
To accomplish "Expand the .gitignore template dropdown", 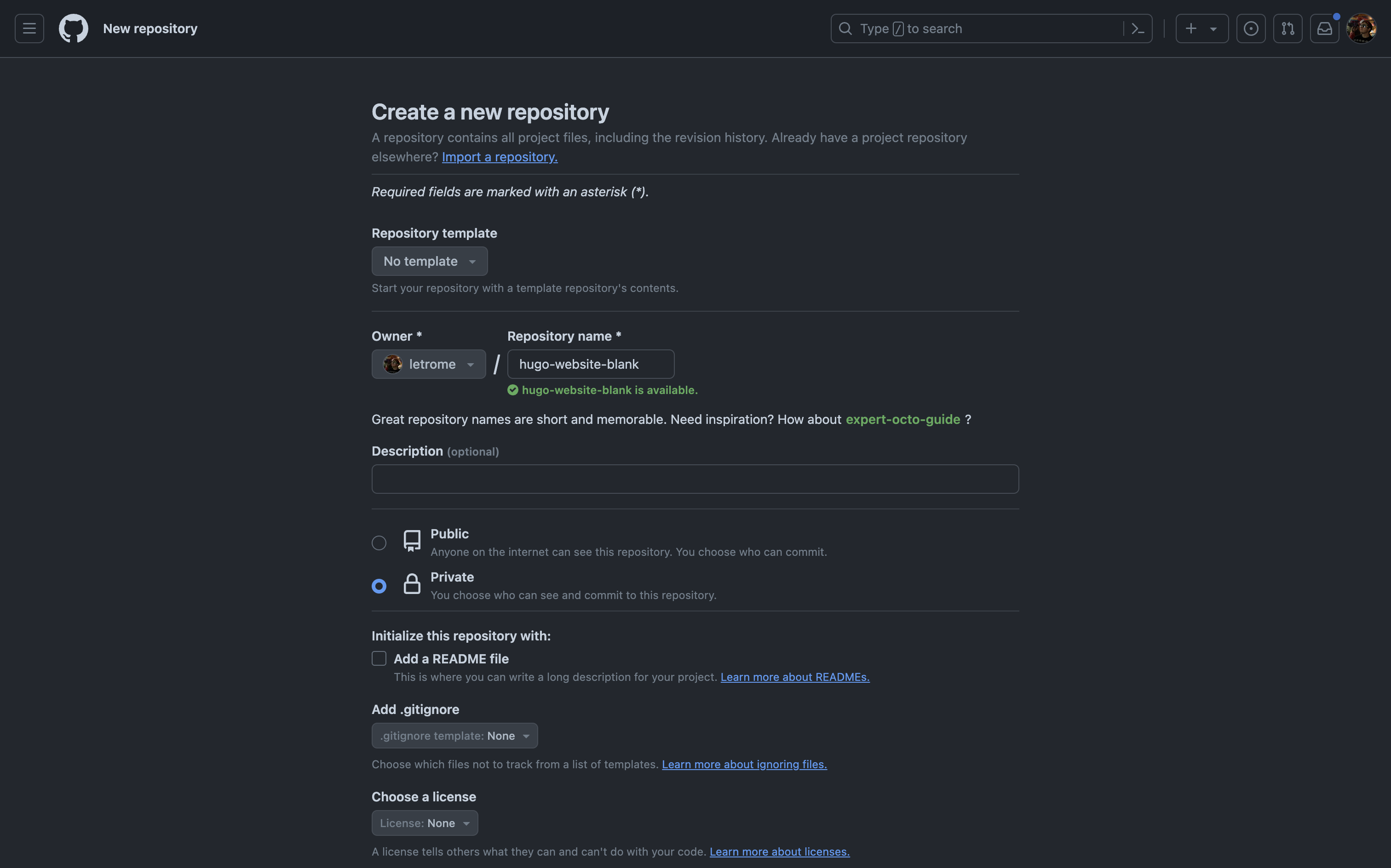I will [454, 735].
